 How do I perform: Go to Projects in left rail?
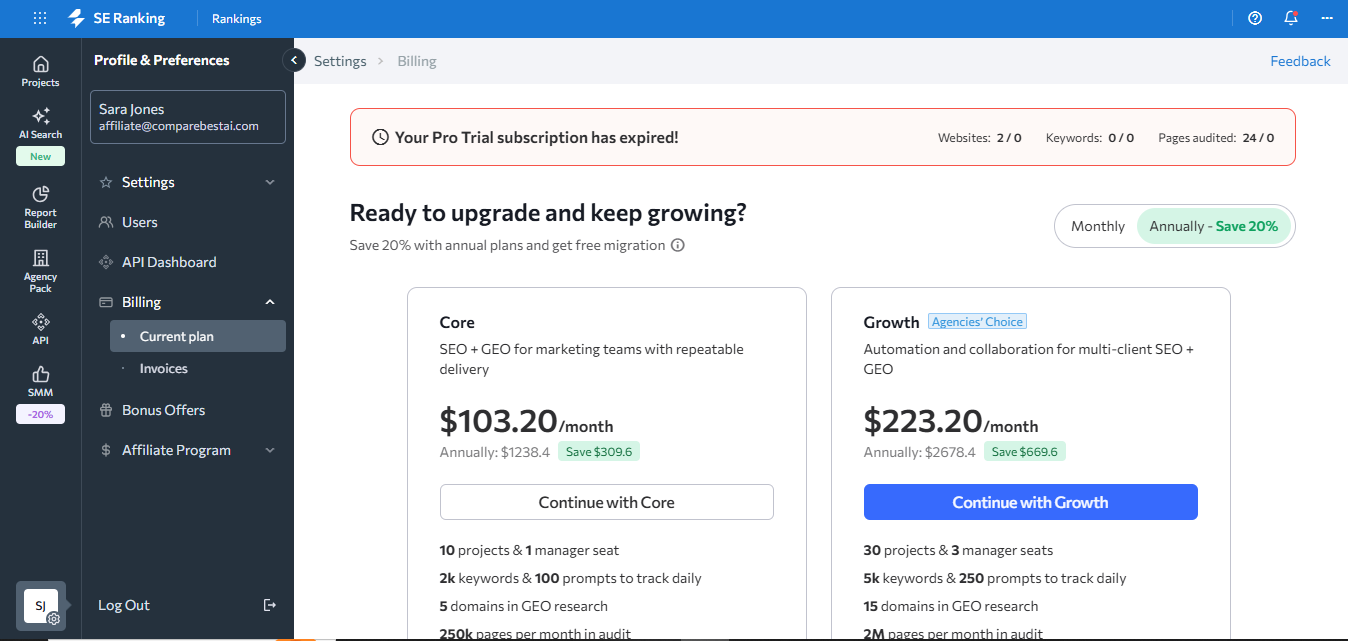41,71
